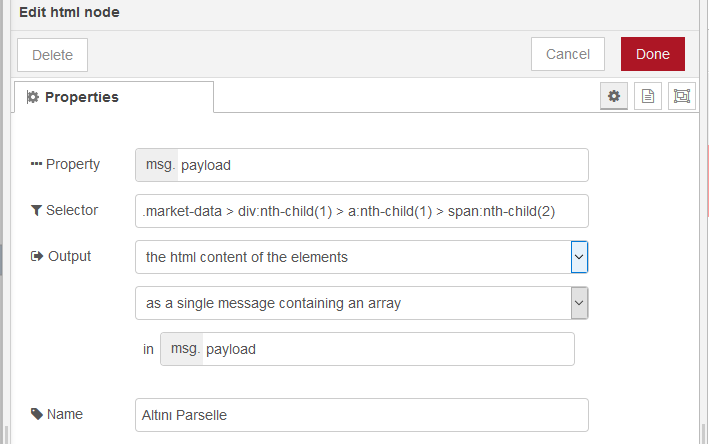Open node description document icon

click(648, 96)
